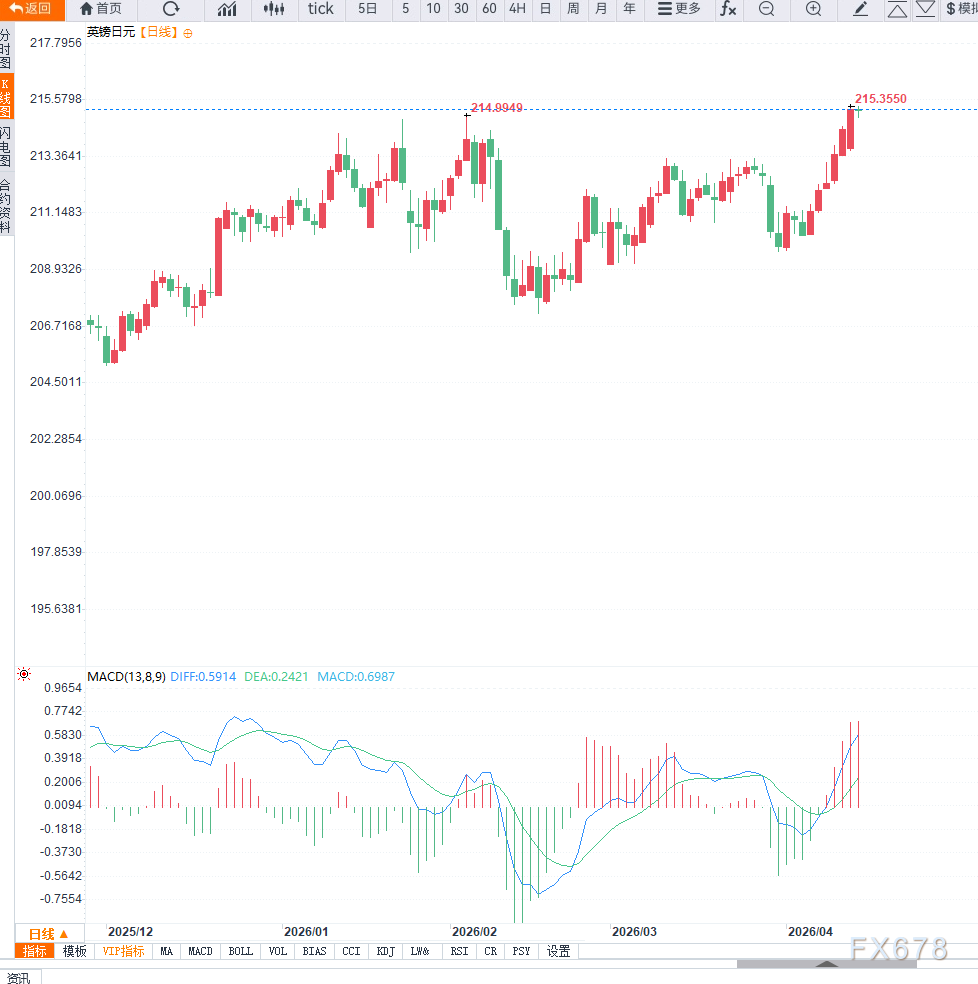Switch the chart to 60-minute timeframe
Screen dimensions: 978x984
pos(489,9)
